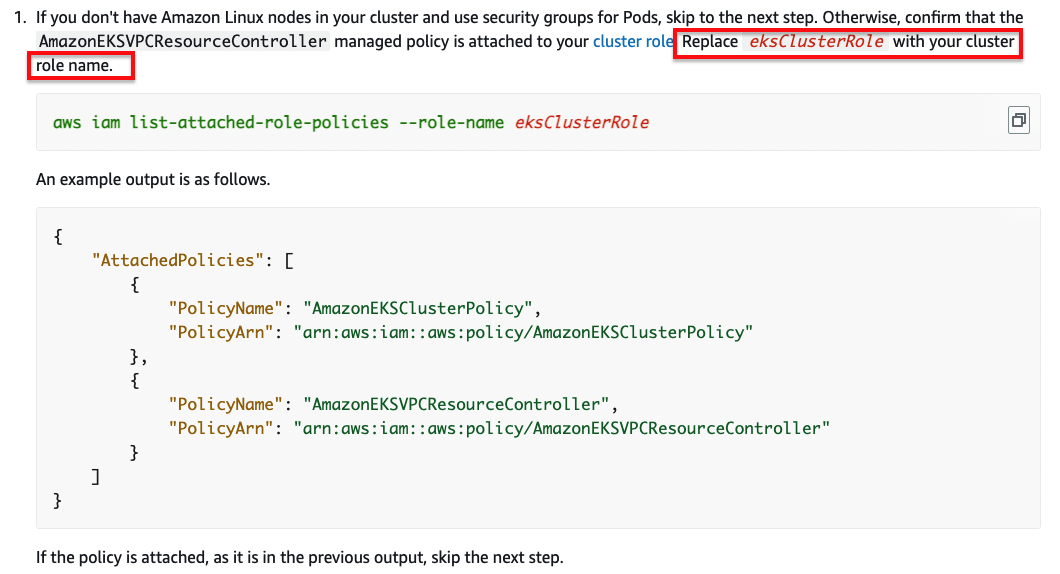Click the AmazonEKSClusterPolicy ARN string
The height and width of the screenshot is (574, 1060).
523,332
